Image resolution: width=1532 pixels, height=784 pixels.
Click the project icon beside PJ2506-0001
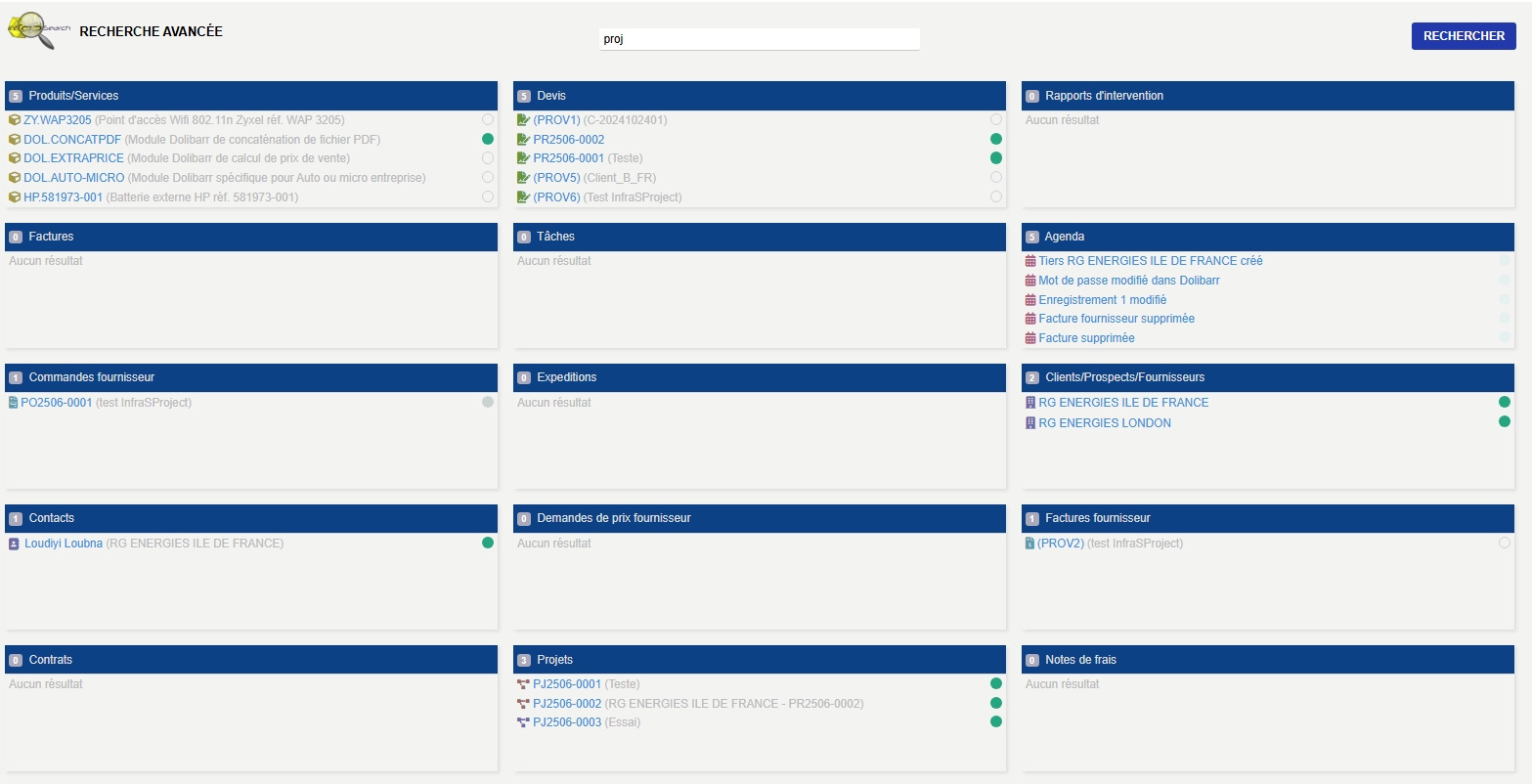click(x=523, y=684)
